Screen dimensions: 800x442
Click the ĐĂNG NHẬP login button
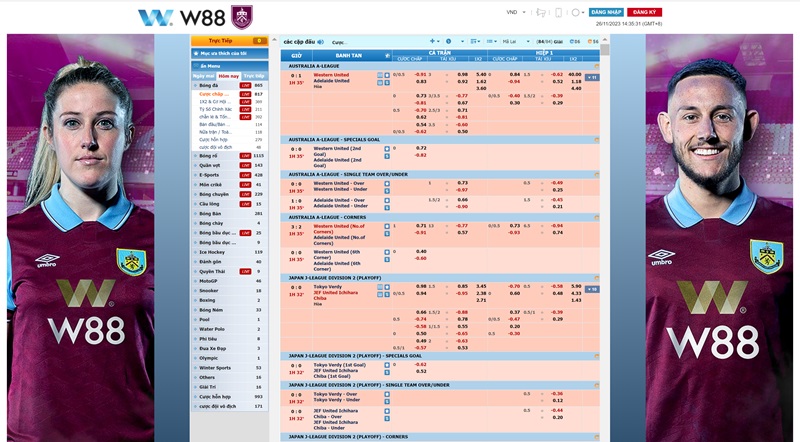click(606, 12)
